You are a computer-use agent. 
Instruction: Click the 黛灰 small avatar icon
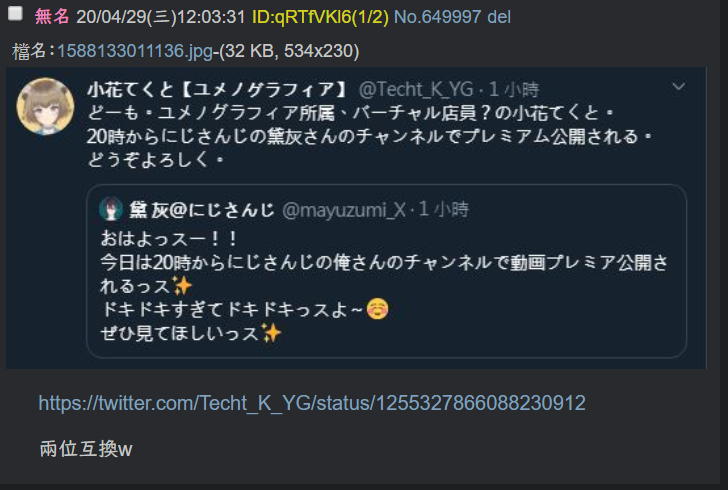pyautogui.click(x=111, y=209)
